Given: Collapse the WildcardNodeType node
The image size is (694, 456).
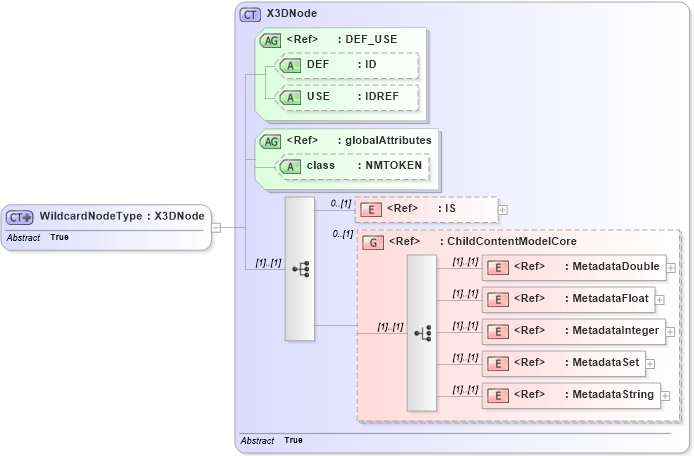Looking at the screenshot, I should click(x=216, y=228).
